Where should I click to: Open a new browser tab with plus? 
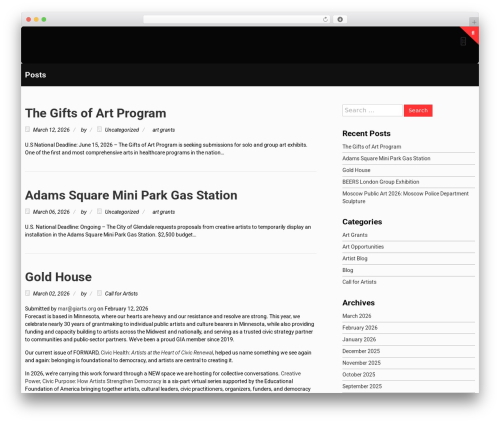tap(474, 22)
